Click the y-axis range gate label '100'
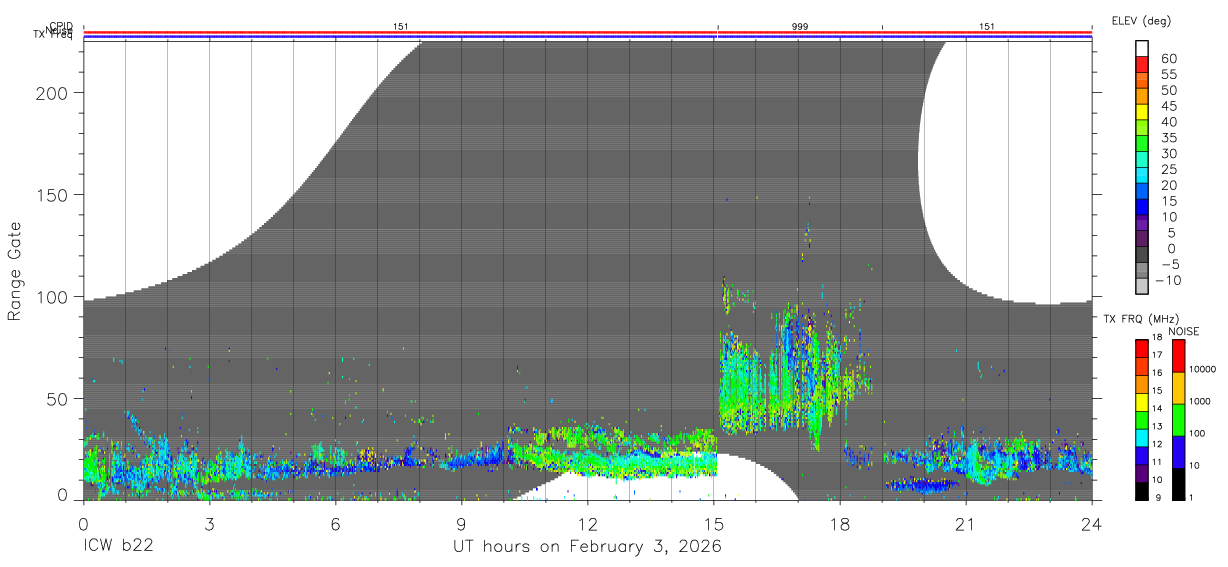This screenshot has height=567, width=1228. pyautogui.click(x=52, y=297)
